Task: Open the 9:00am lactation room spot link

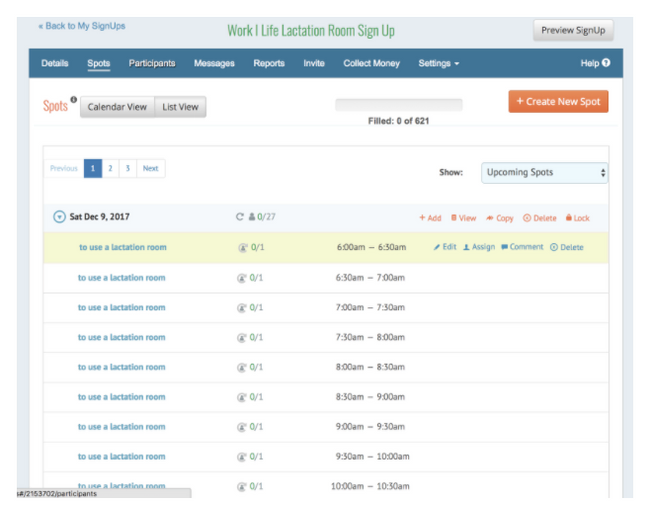Action: point(121,427)
